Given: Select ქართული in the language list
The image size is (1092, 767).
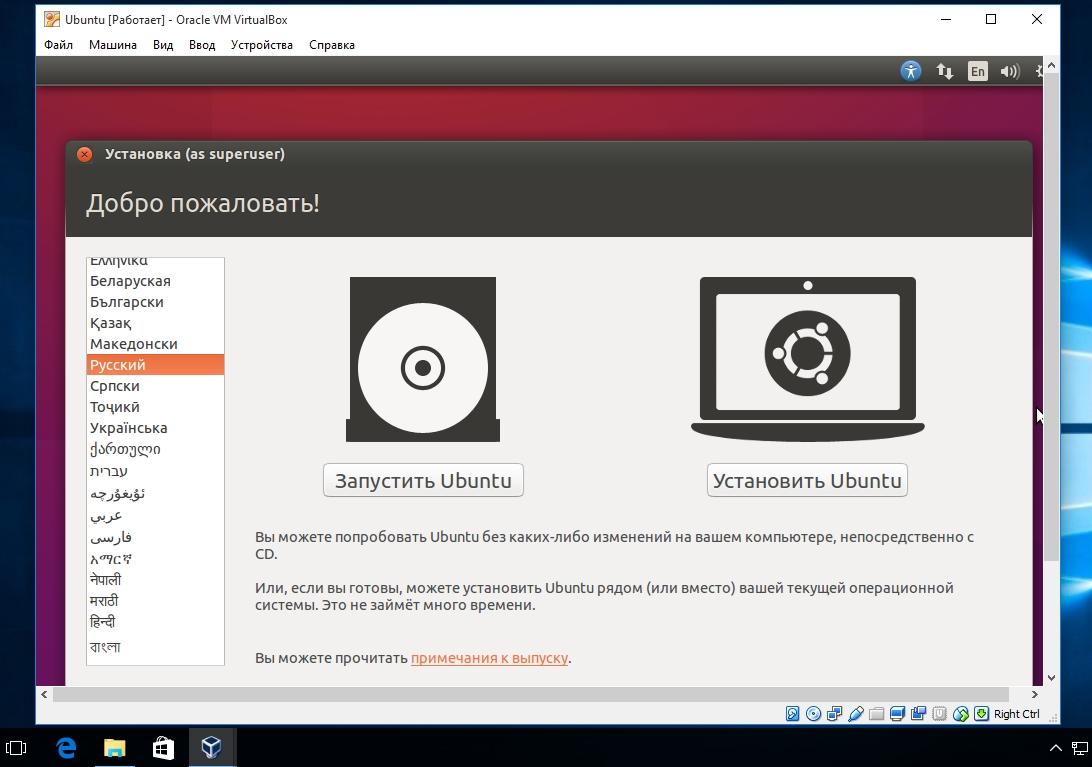Looking at the screenshot, I should click(x=155, y=449).
